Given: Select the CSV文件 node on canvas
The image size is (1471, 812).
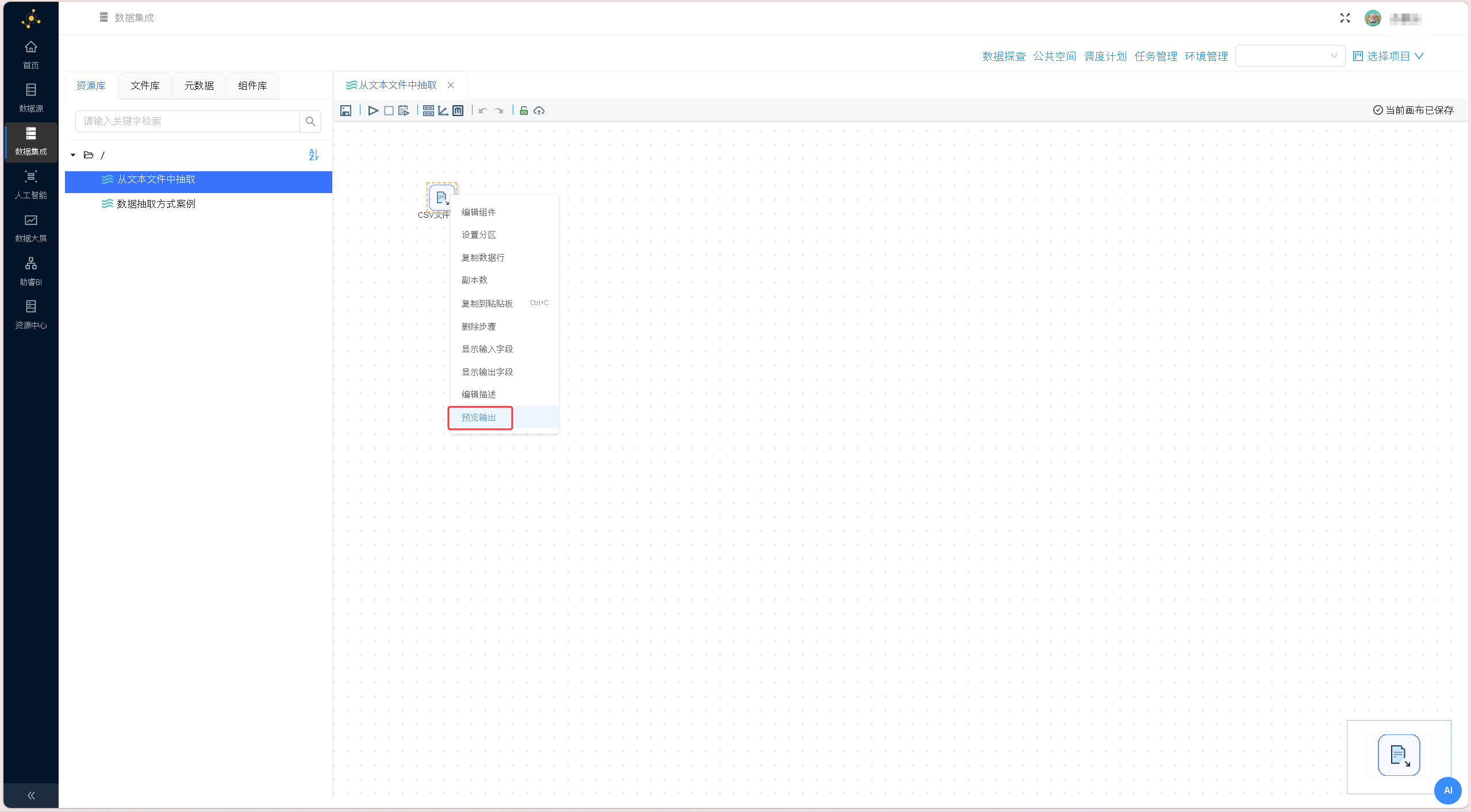Looking at the screenshot, I should coord(441,198).
